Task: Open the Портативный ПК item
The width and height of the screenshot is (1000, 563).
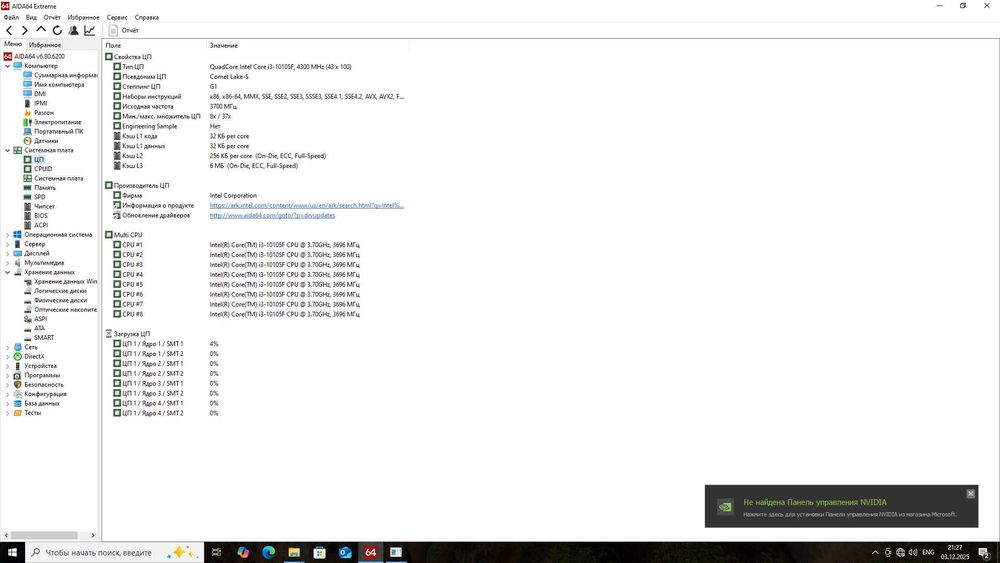Action: 53,131
